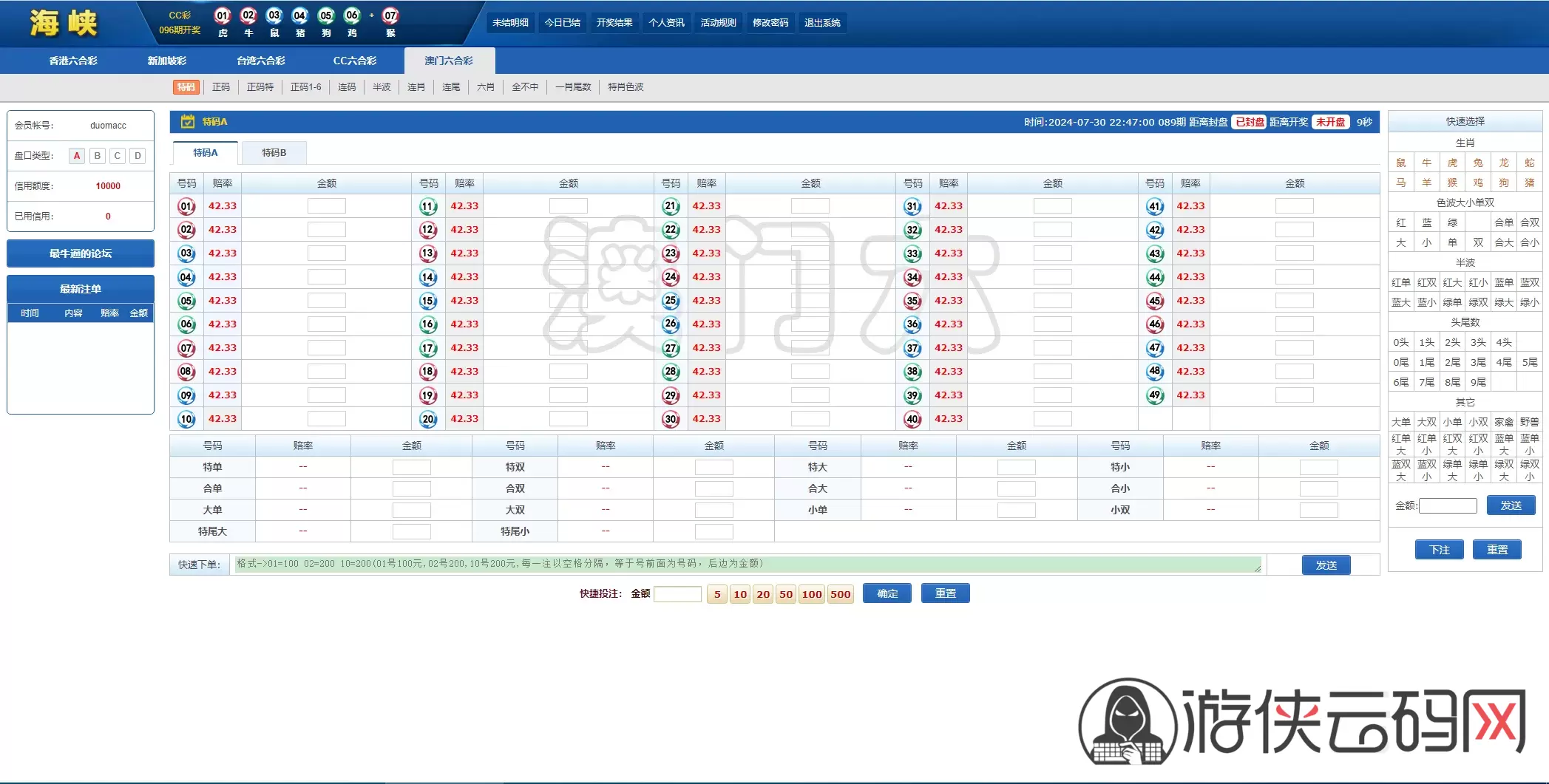The height and width of the screenshot is (784, 1549).
Task: Pick number ball 30 in the betting table
Action: (x=671, y=419)
